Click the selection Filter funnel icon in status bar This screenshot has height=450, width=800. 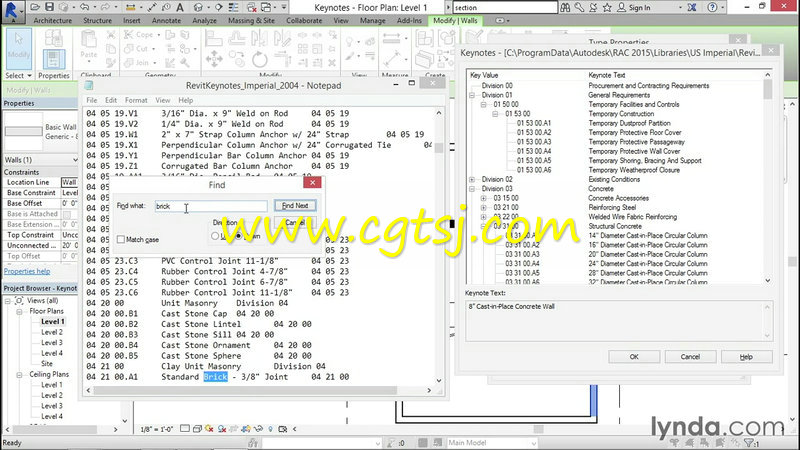(748, 443)
